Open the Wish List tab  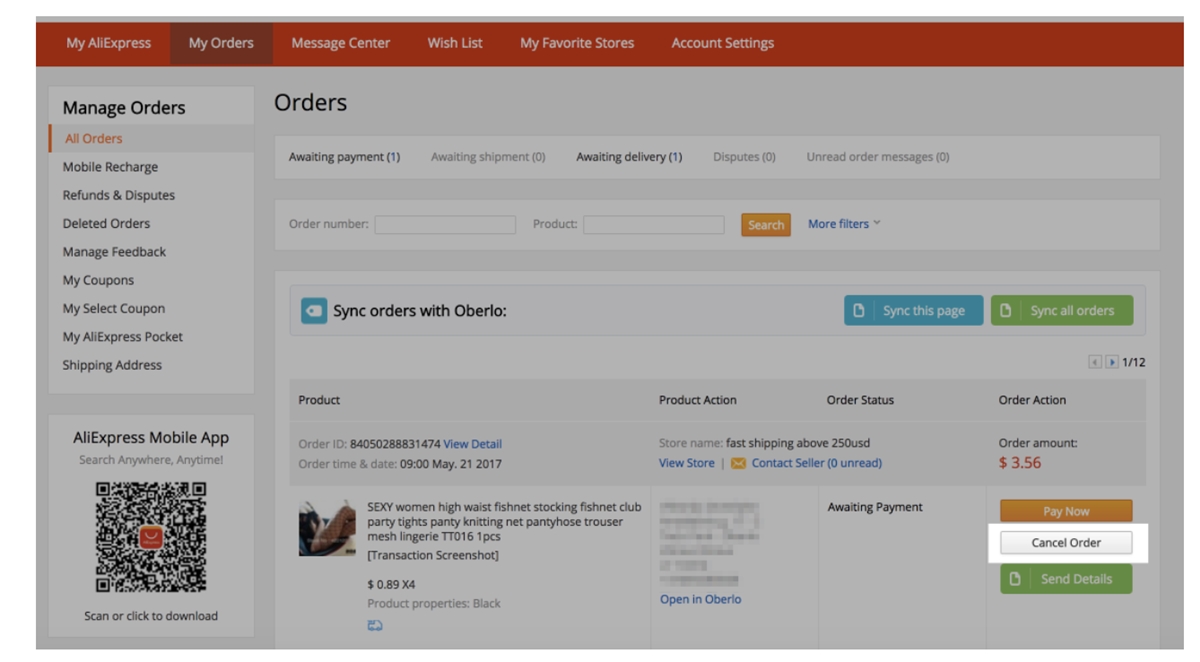tap(455, 43)
